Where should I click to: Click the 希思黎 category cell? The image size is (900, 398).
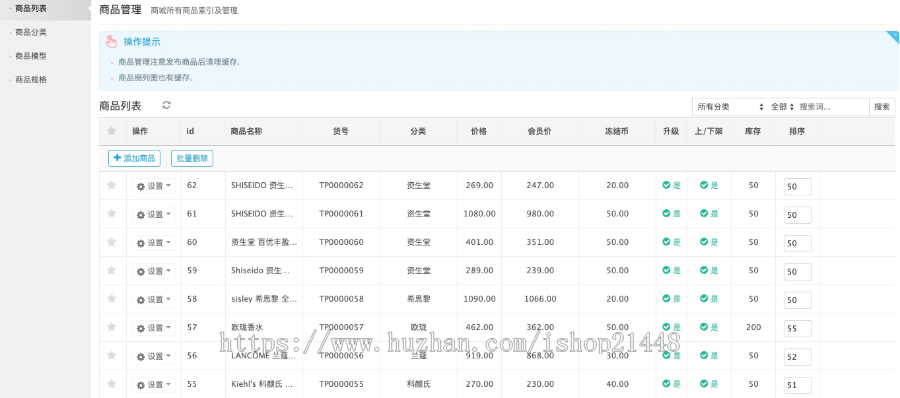pos(418,299)
